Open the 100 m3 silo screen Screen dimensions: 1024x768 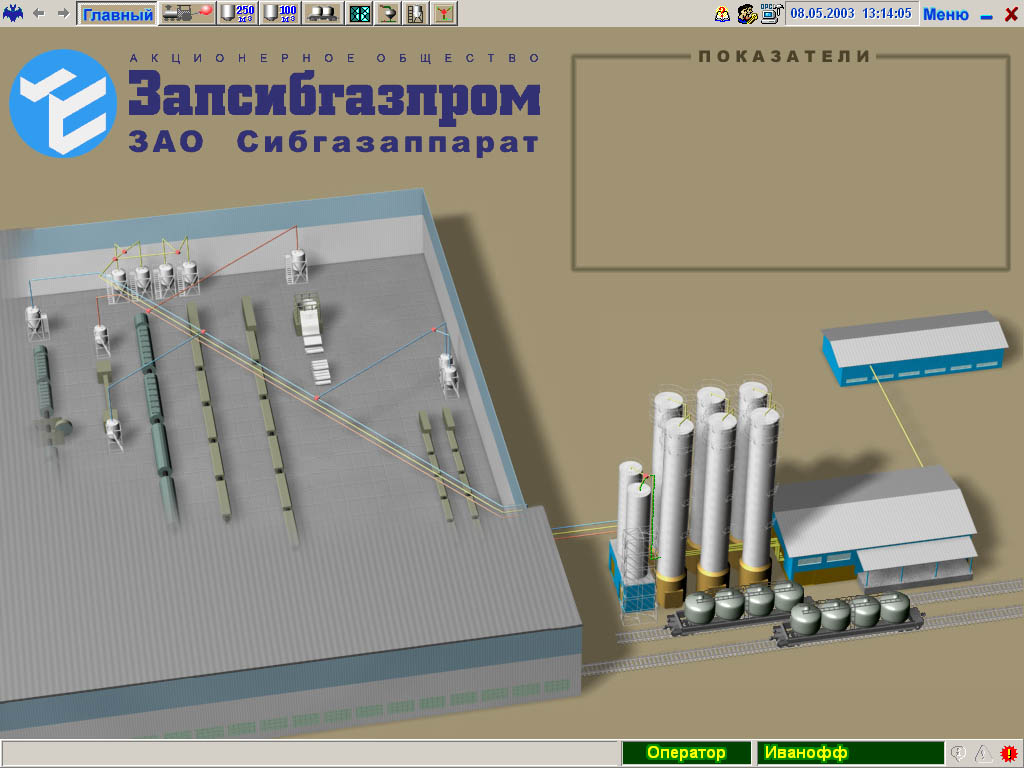point(280,13)
